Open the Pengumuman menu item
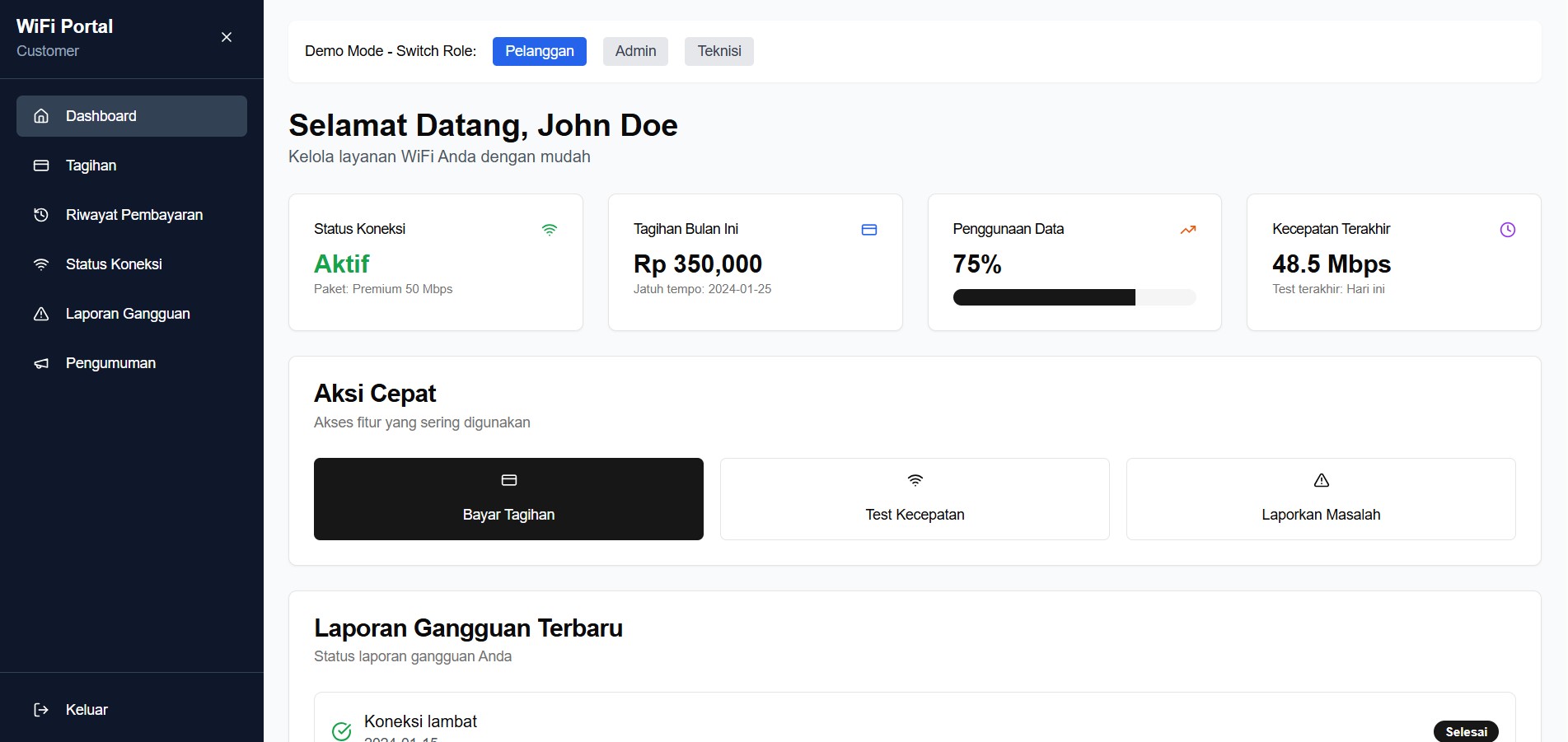The image size is (1568, 742). tap(132, 363)
